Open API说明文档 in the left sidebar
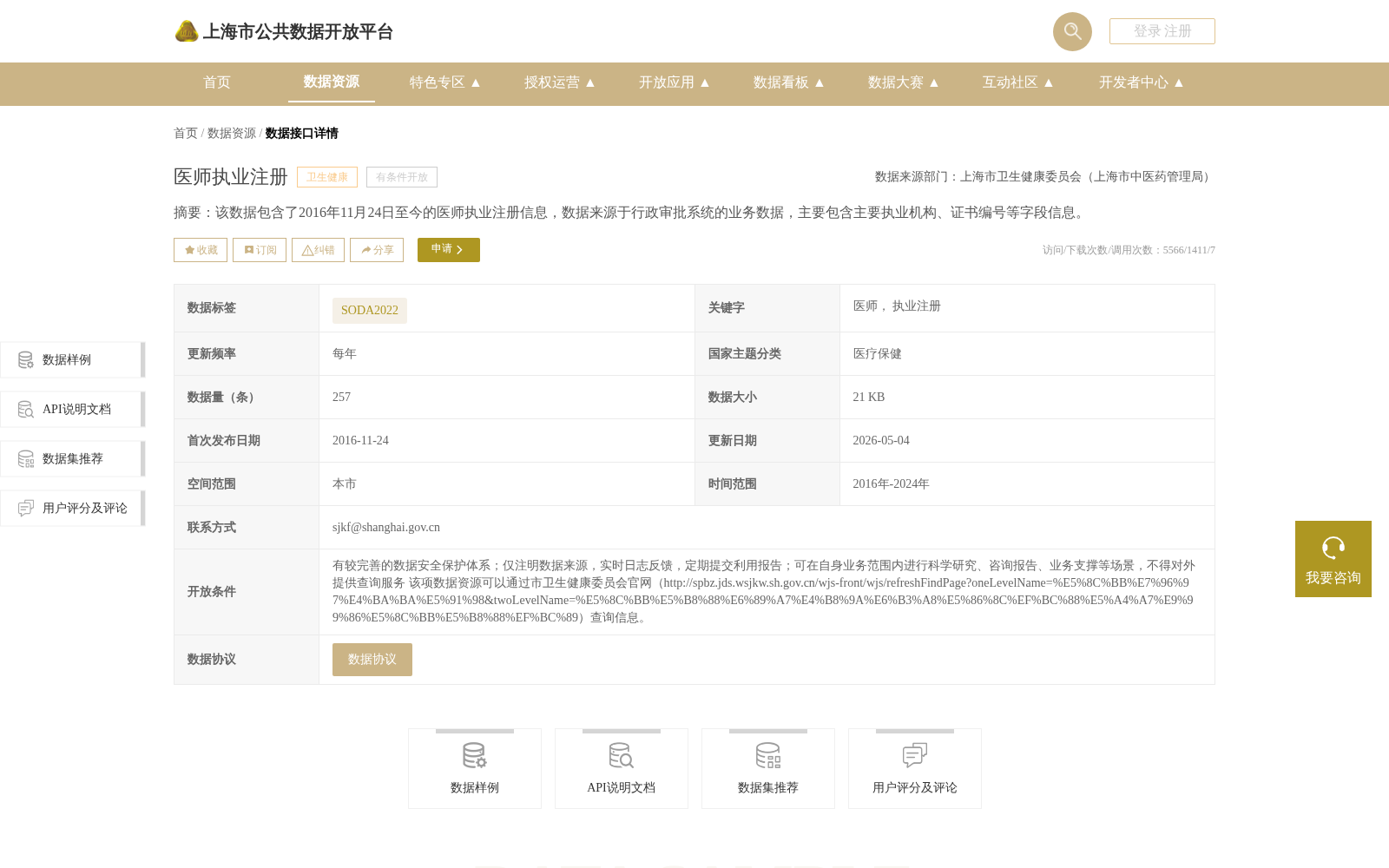Viewport: 1389px width, 868px height. (x=72, y=409)
